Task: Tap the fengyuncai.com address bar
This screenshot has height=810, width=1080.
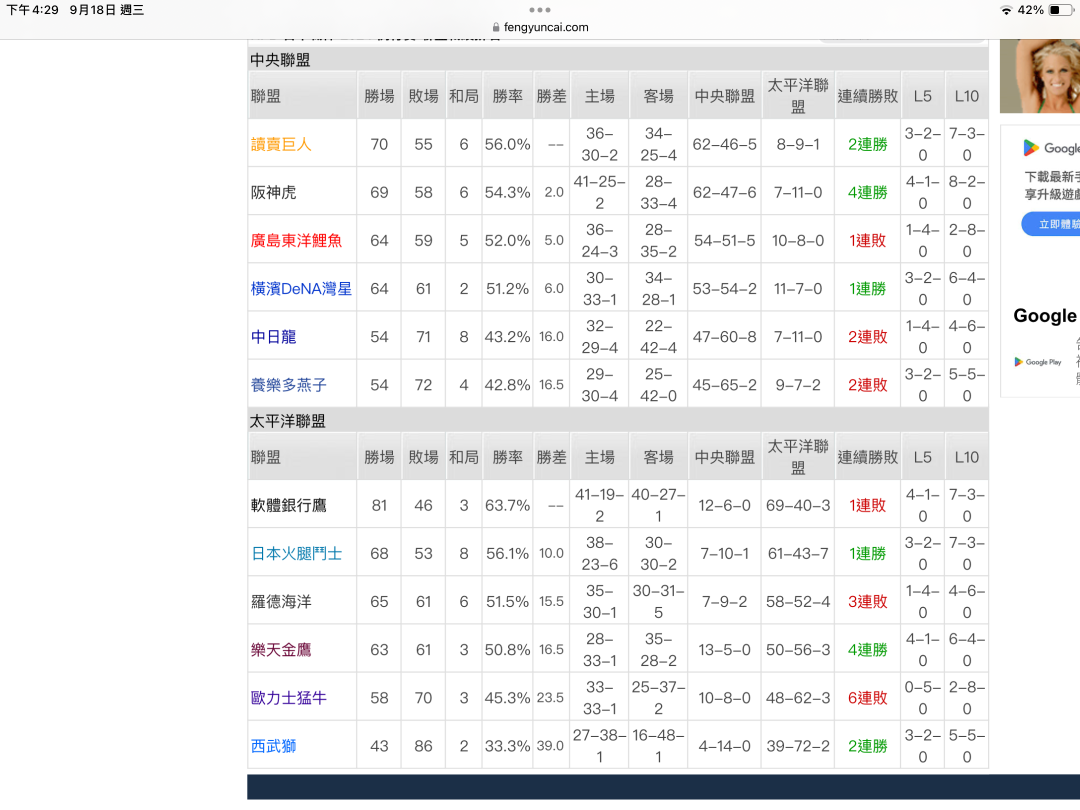Action: click(540, 28)
